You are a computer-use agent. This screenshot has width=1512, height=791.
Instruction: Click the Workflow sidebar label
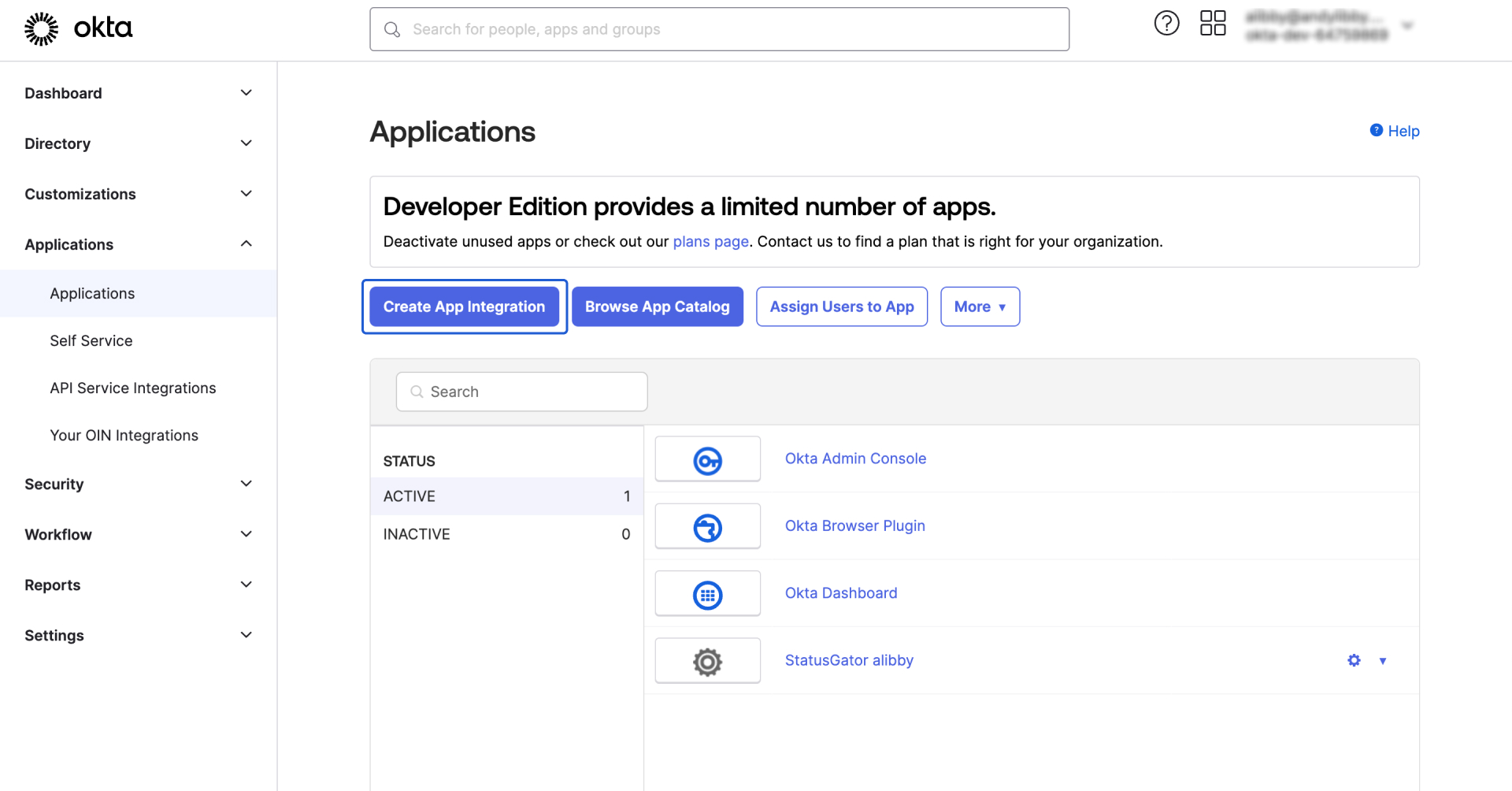[x=58, y=534]
